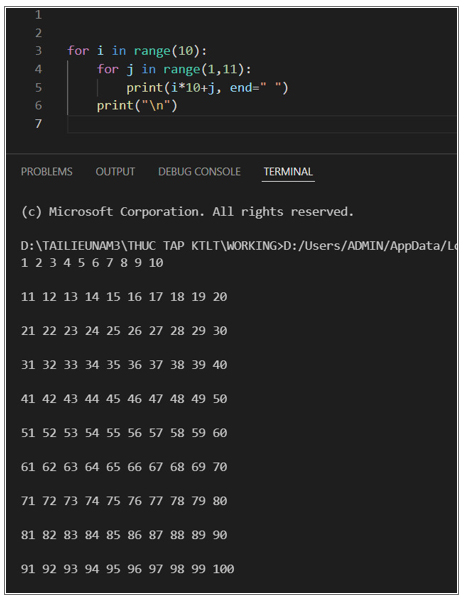The image size is (466, 602).
Task: Open the OUTPUT panel tab
Action: [115, 171]
